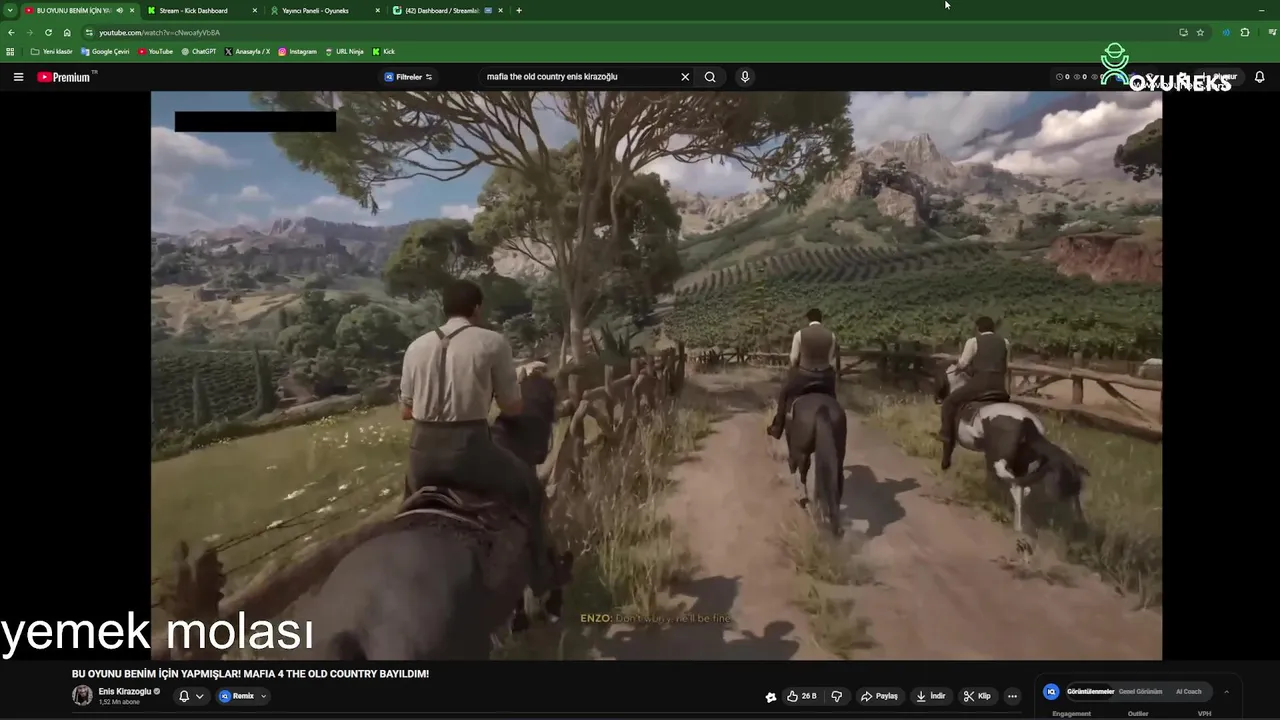Open Enis Kirazoglu channel avatar

click(x=82, y=696)
